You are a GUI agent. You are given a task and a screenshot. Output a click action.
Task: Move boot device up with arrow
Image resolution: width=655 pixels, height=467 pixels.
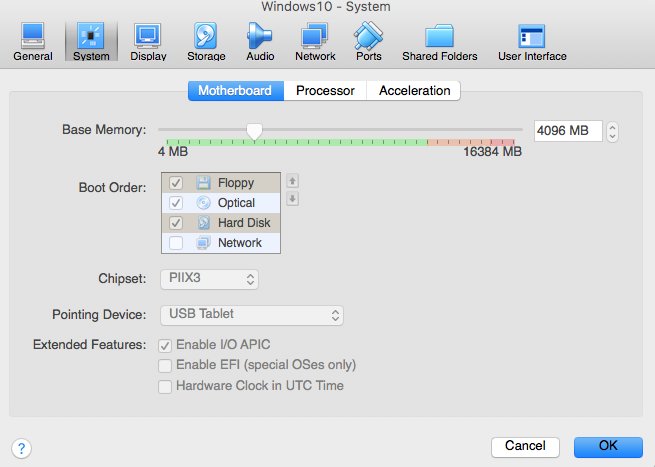pos(292,181)
